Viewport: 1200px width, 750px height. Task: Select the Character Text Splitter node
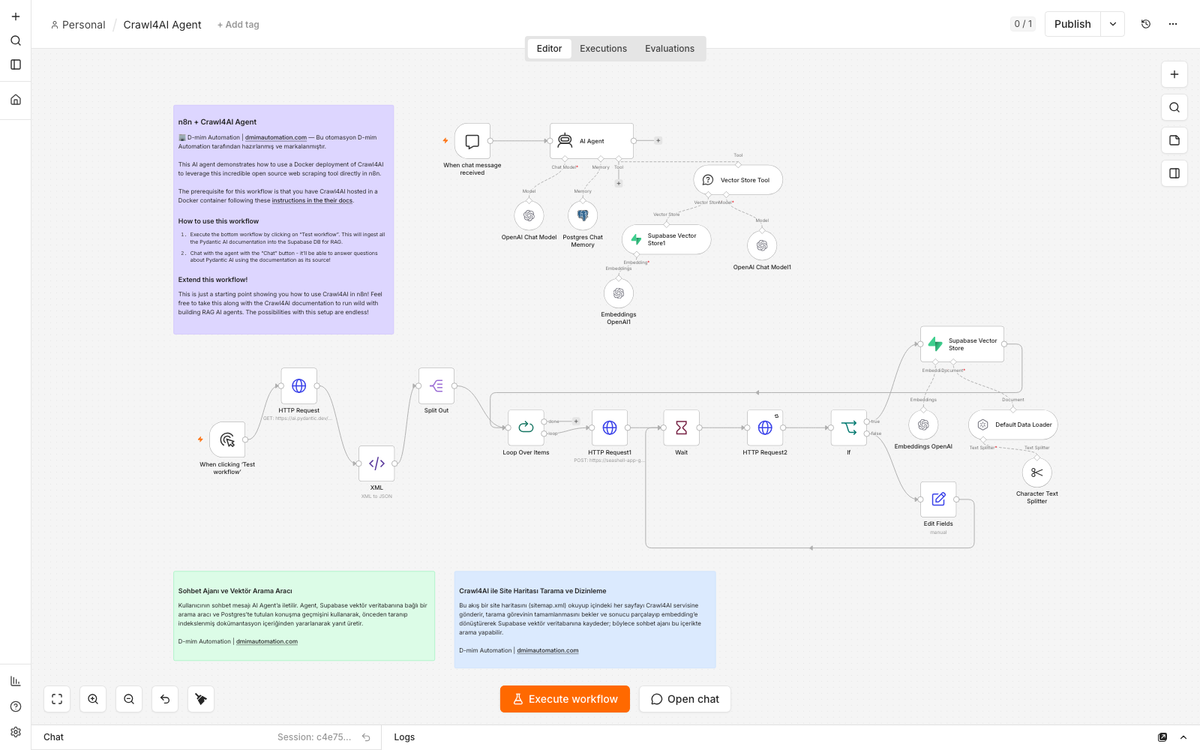click(1037, 473)
